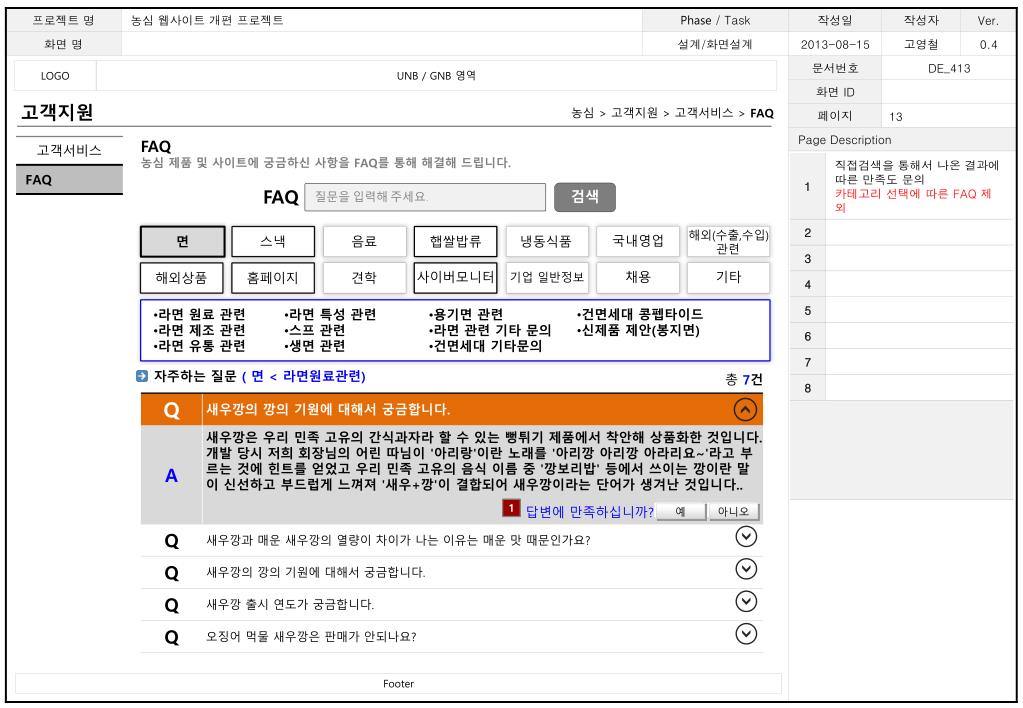
Task: Click question text 오징어 먹물 새우깡은 판매가 안되나요?
Action: [x=311, y=636]
